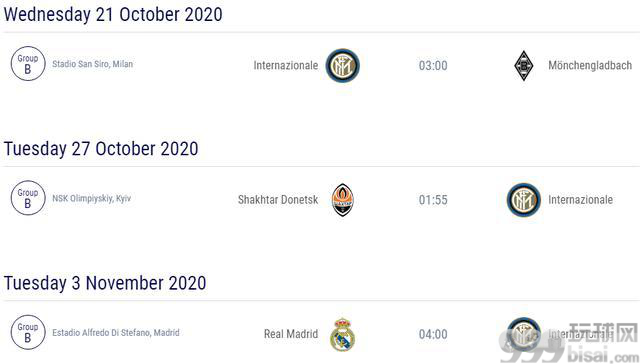640x364 pixels.
Task: Select the Group B badge for Madrid match
Action: 28,332
